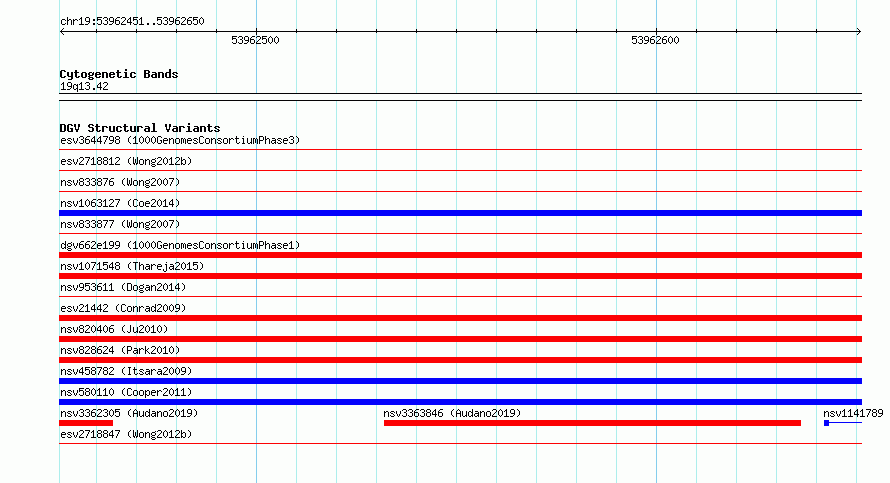
Task: Click the 53962500 ruler position label
Action: [255, 40]
